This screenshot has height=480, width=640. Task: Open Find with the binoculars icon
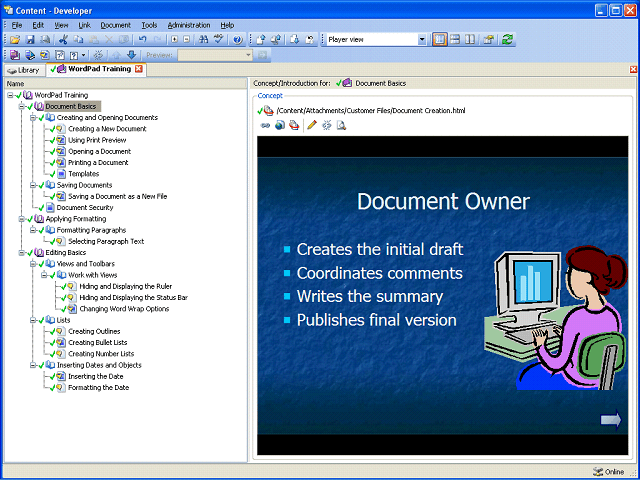click(x=203, y=40)
